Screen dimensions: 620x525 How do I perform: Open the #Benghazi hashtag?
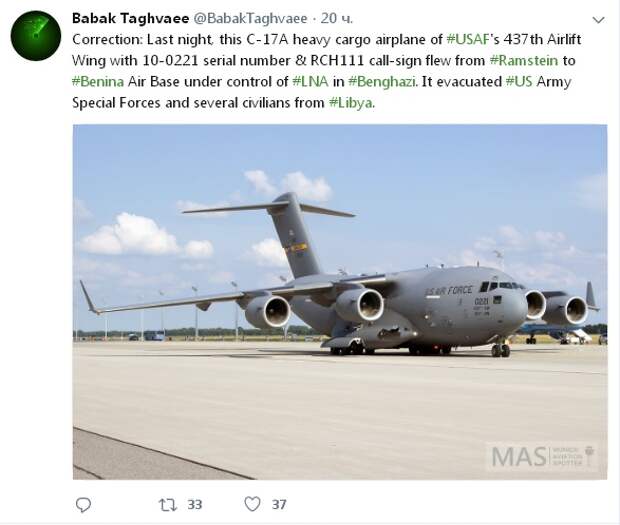(382, 82)
